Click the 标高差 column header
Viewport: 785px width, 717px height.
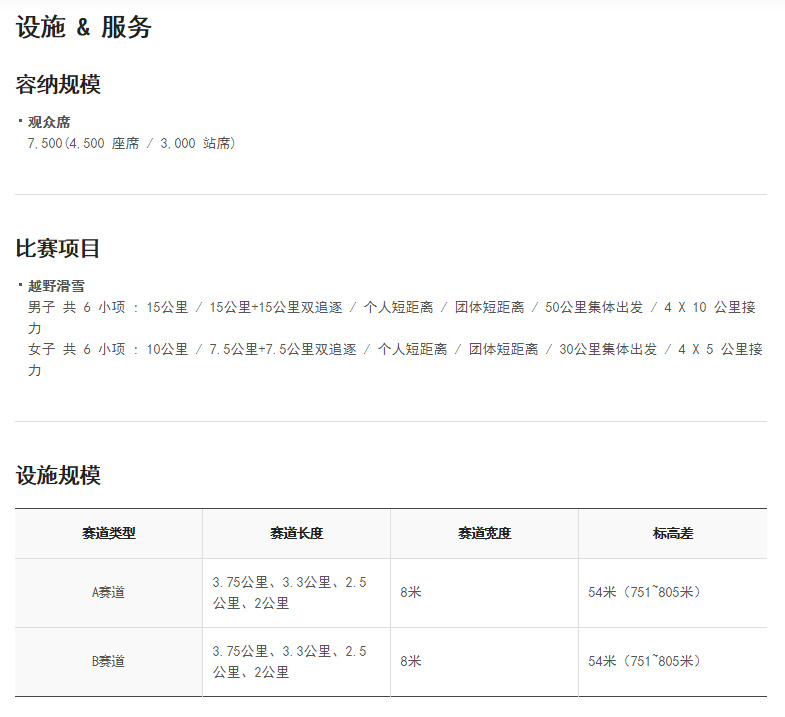click(673, 533)
